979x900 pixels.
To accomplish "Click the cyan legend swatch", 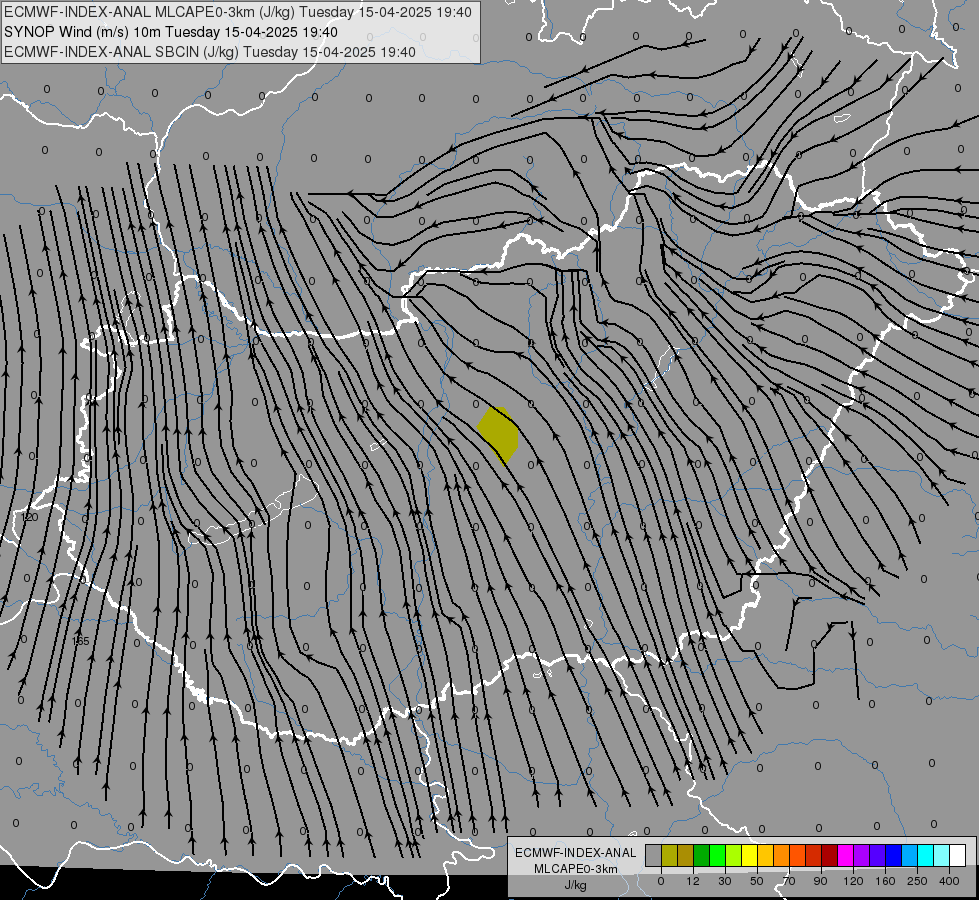I will (927, 855).
